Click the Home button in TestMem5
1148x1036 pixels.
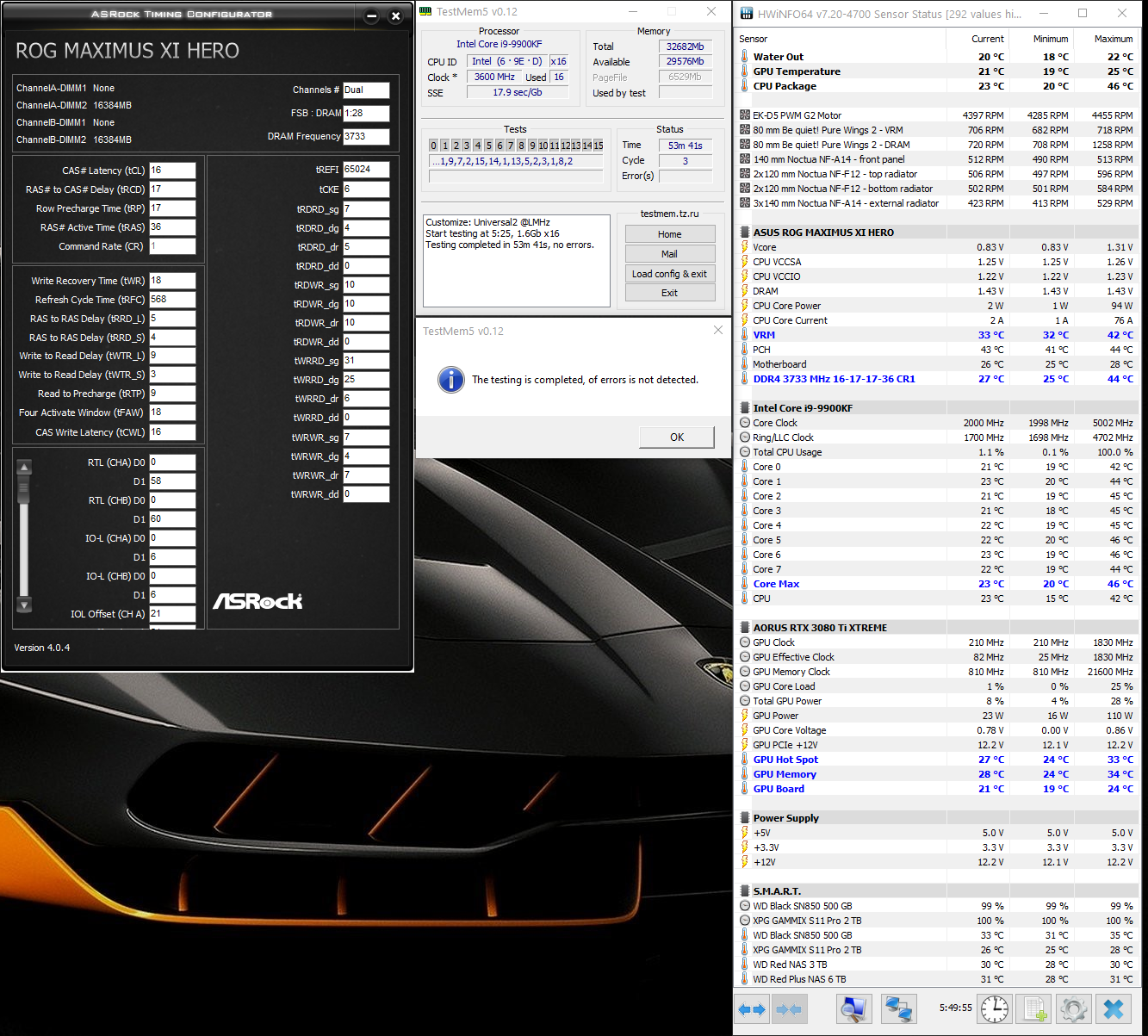(669, 234)
